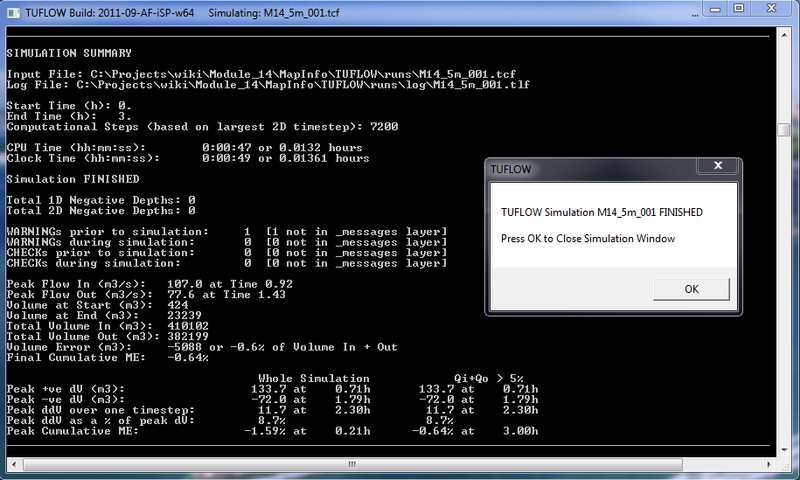The image size is (800, 480).
Task: Click the console window system menu icon
Action: pos(13,11)
